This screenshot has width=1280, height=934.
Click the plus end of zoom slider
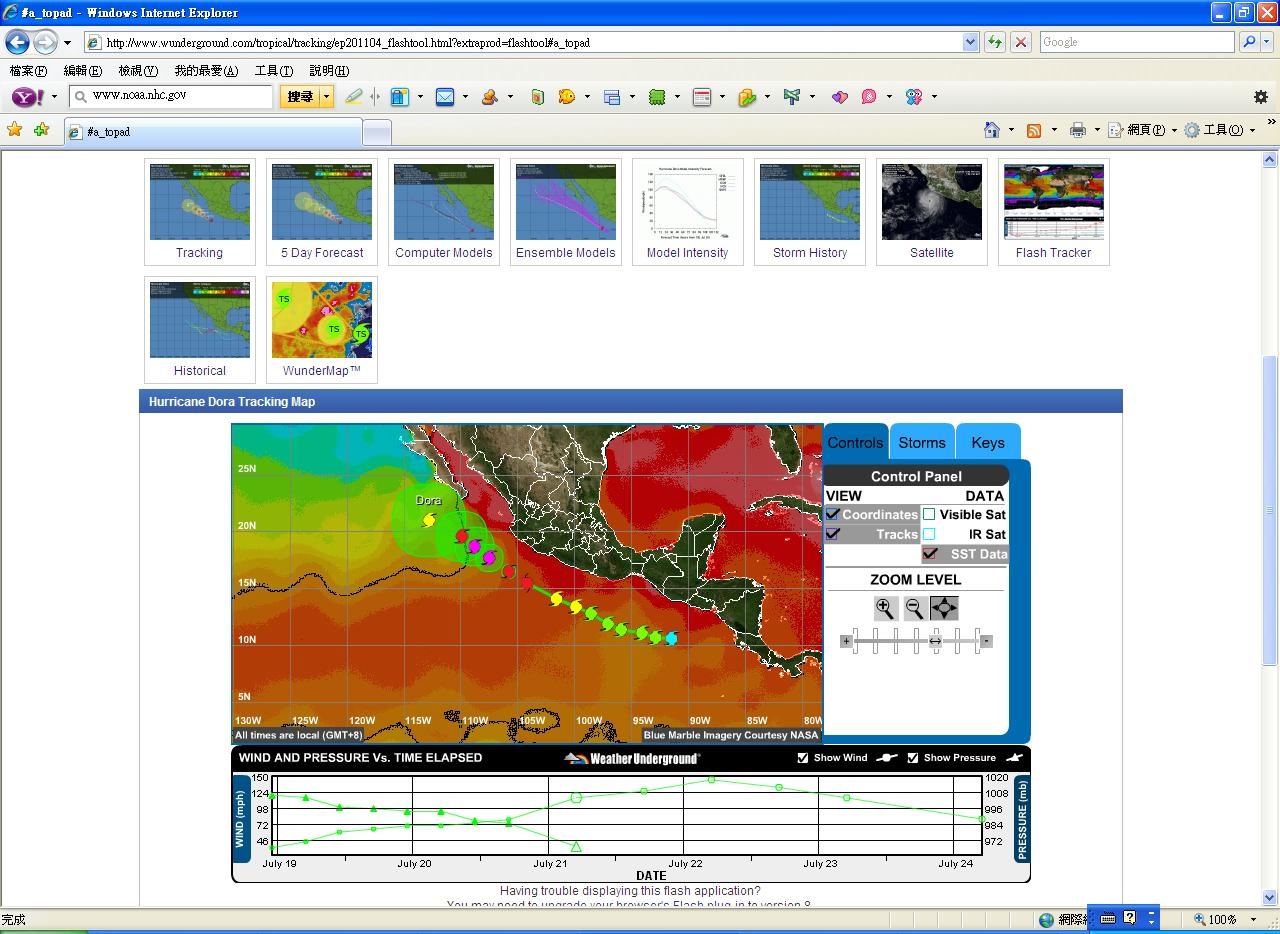846,641
